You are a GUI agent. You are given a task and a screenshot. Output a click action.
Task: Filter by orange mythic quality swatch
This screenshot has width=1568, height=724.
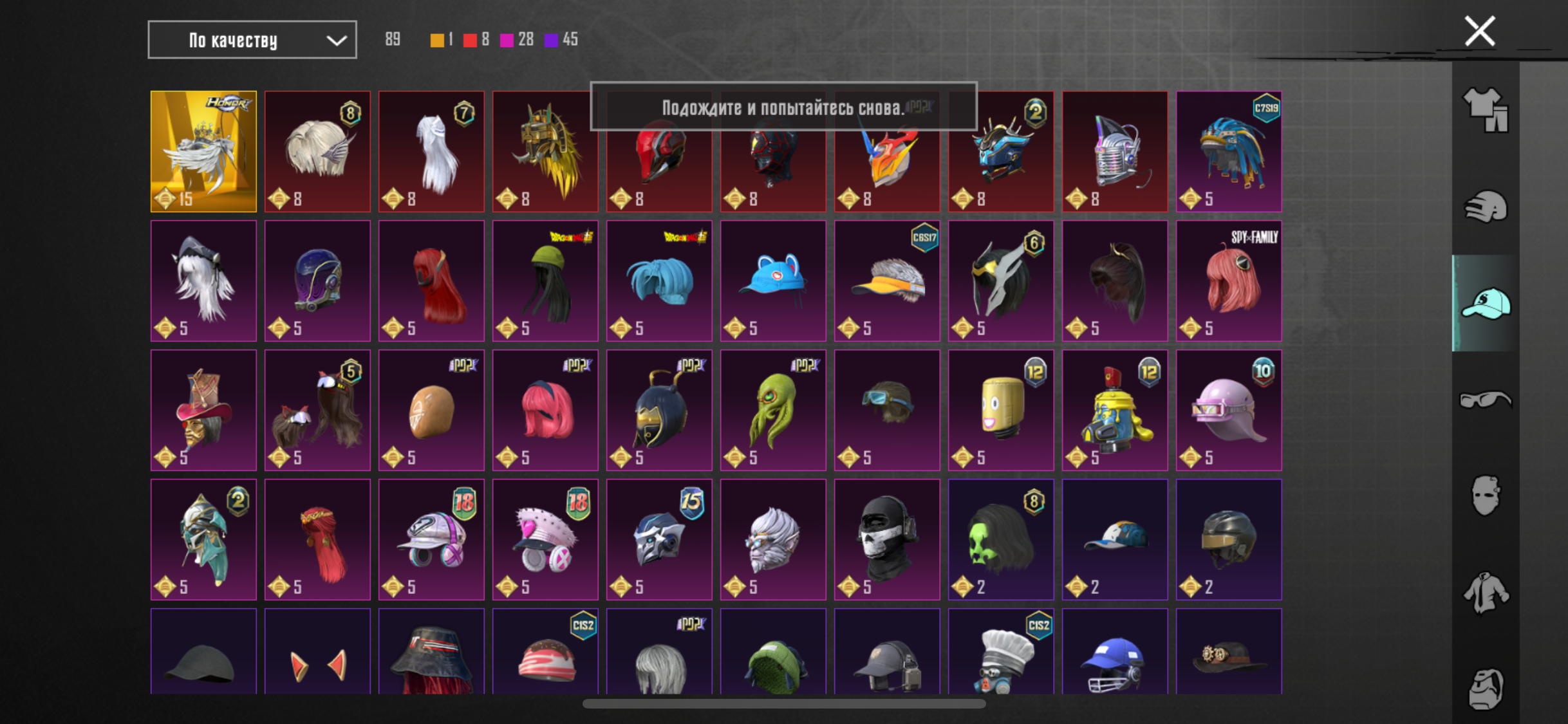click(x=437, y=40)
